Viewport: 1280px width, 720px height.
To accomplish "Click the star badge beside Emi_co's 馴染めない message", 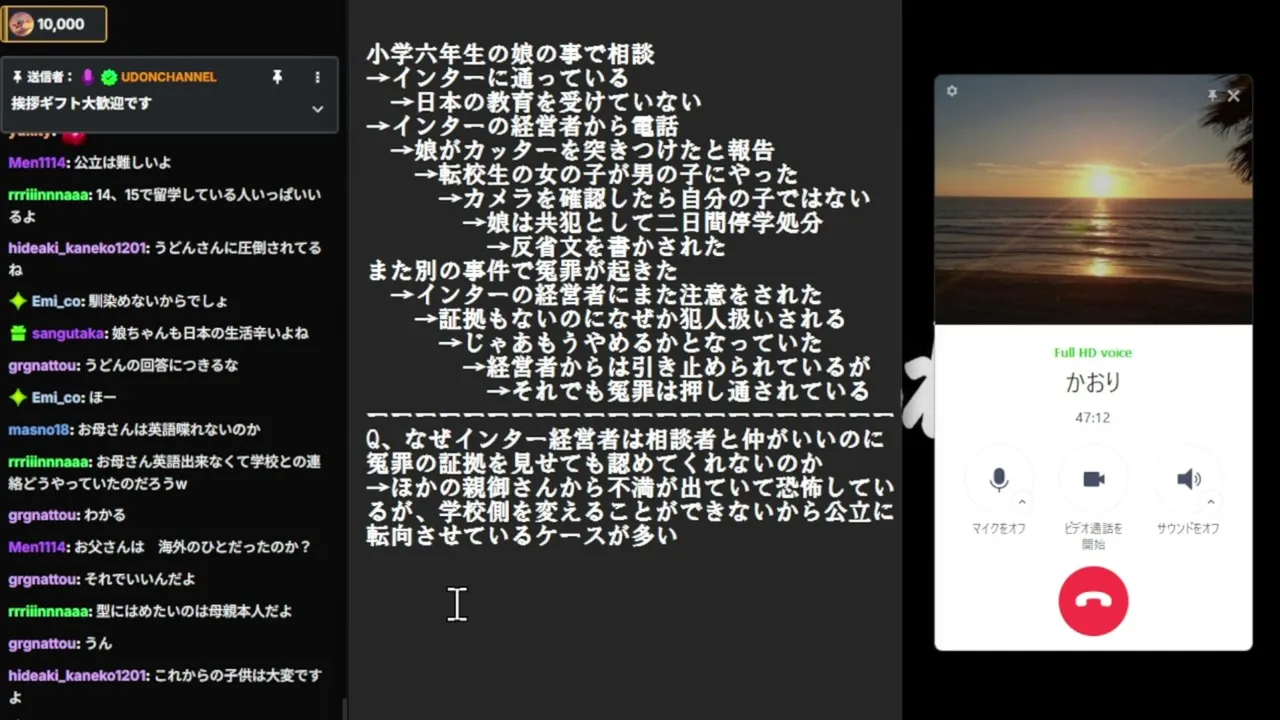I will click(x=17, y=301).
